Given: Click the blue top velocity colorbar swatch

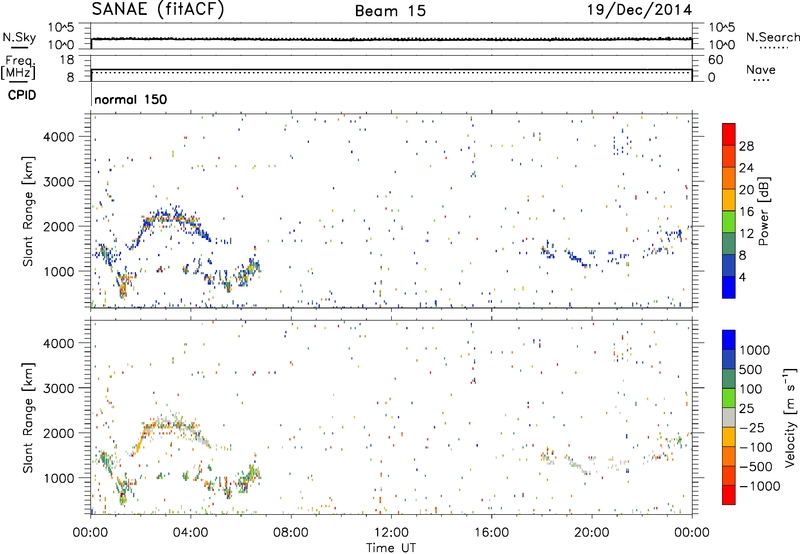Looking at the screenshot, I should [x=729, y=340].
